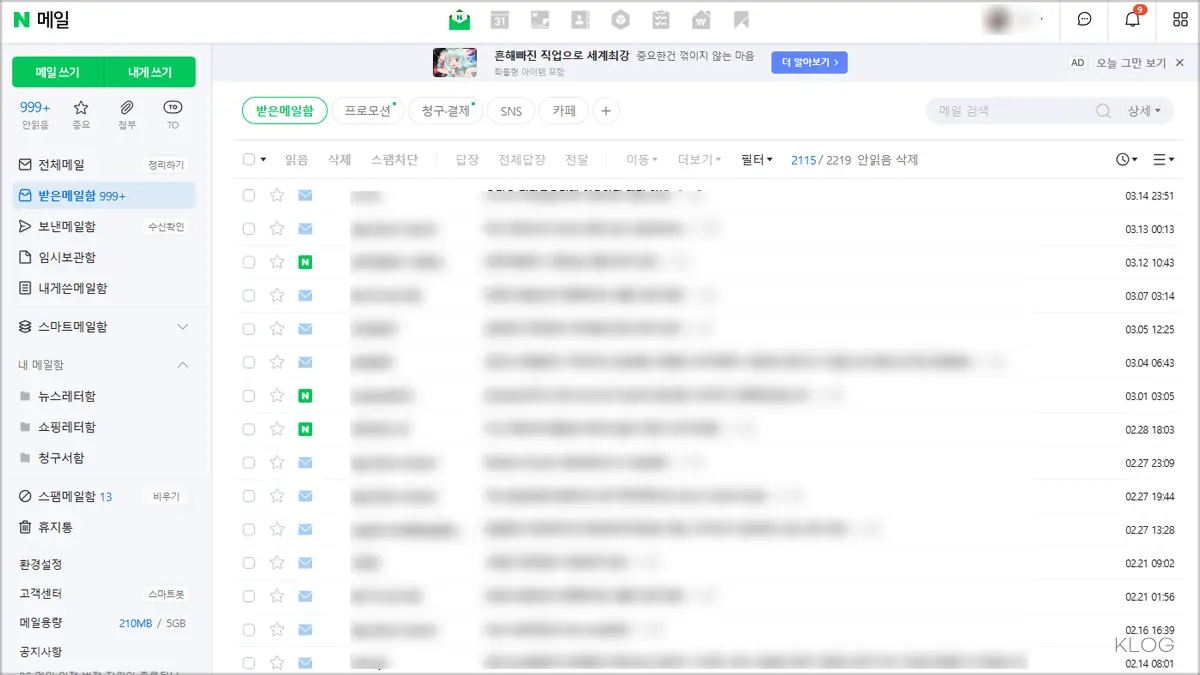This screenshot has height=675, width=1200.
Task: Switch to the 프로모션 tab
Action: click(x=368, y=111)
